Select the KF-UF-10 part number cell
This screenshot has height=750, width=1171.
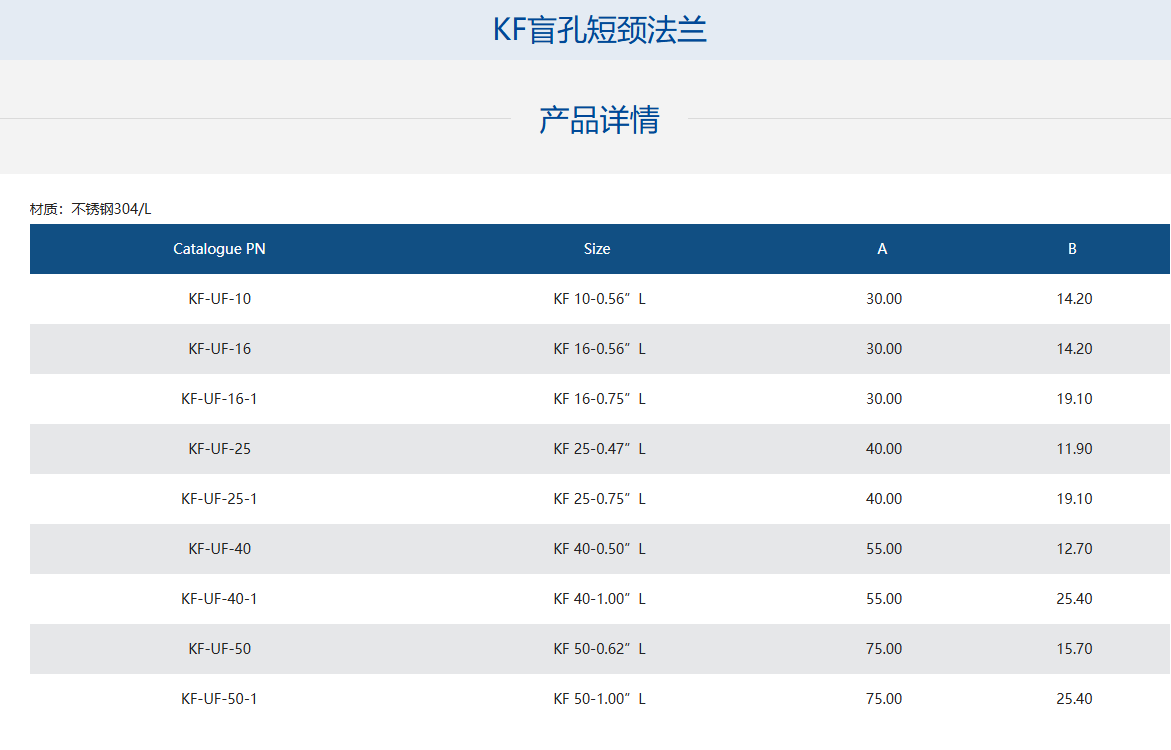point(219,299)
